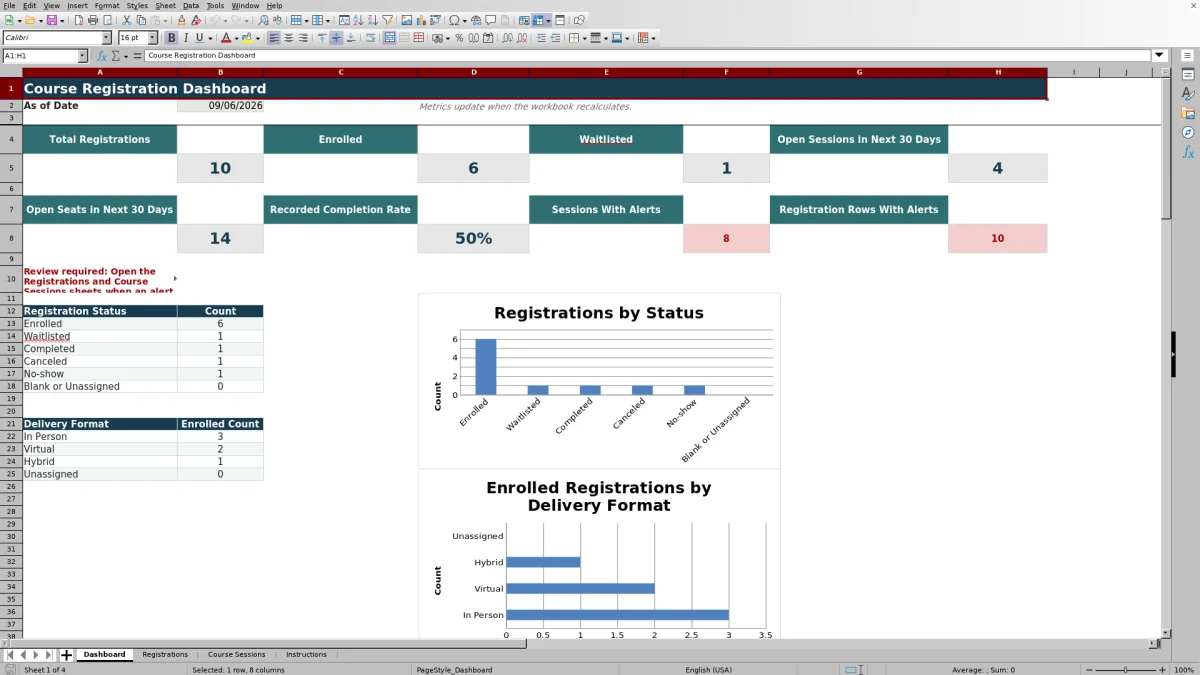The image size is (1200, 675).
Task: Open the Format menu
Action: coord(107,5)
